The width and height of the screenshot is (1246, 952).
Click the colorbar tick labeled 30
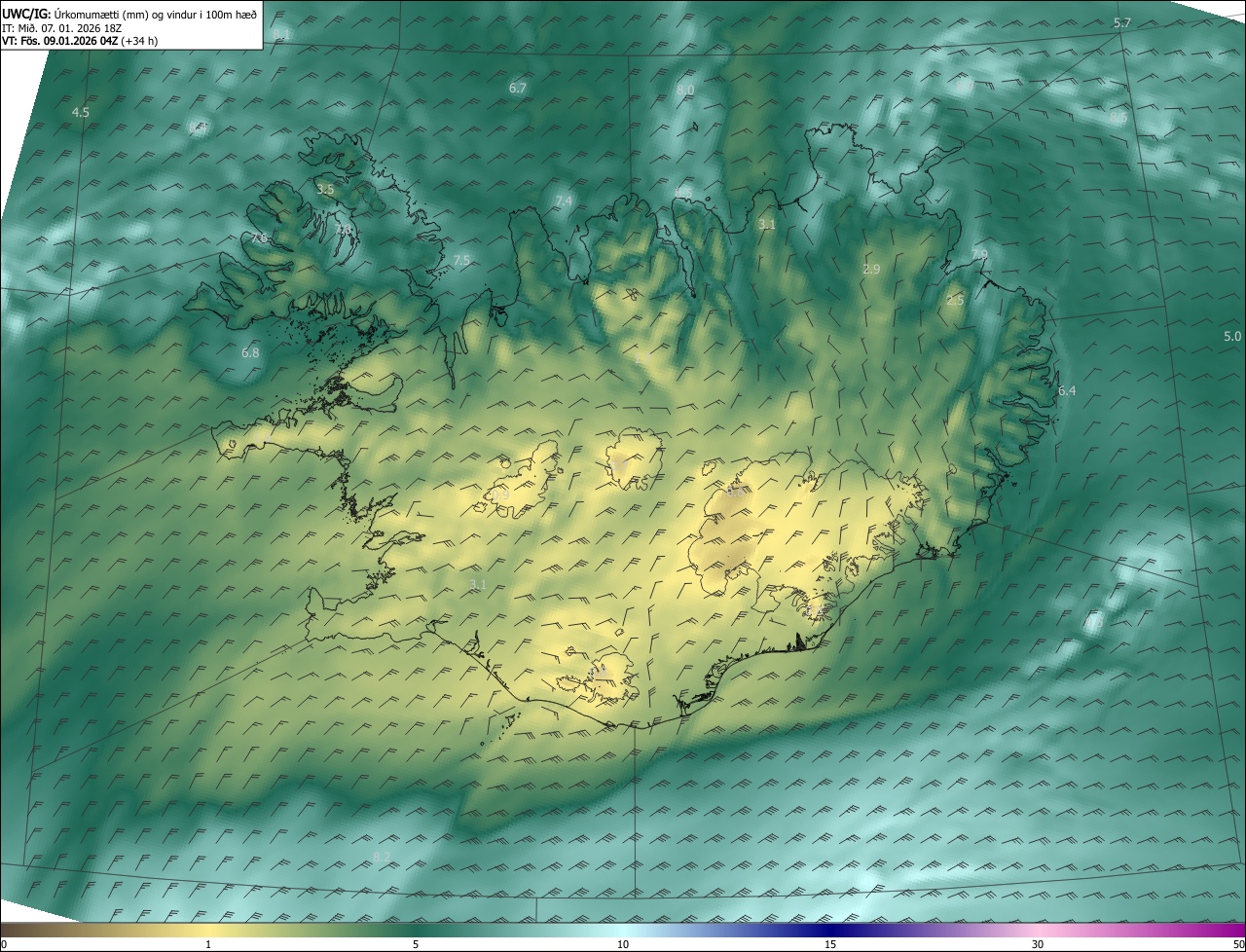[x=1038, y=944]
